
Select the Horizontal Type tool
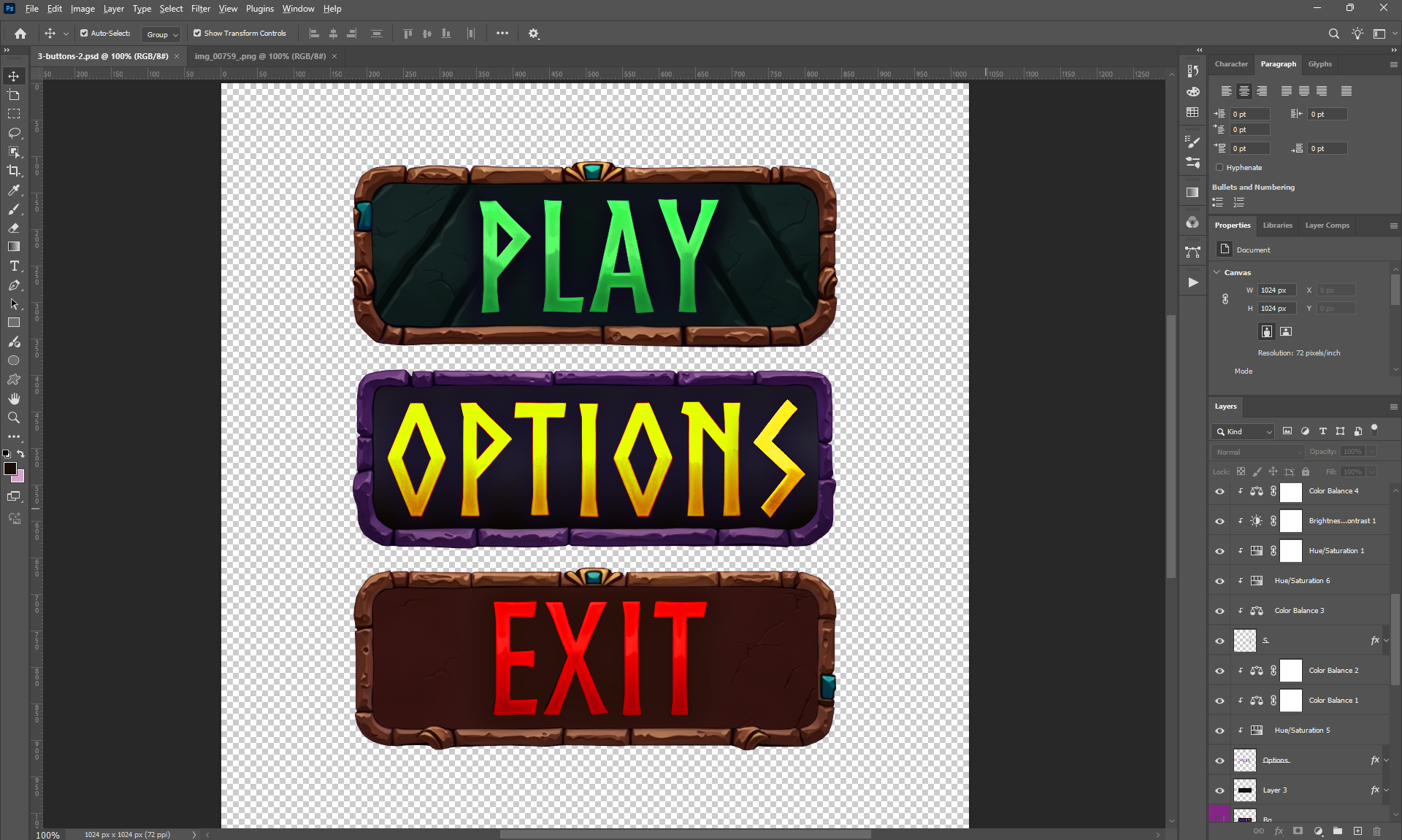[14, 266]
